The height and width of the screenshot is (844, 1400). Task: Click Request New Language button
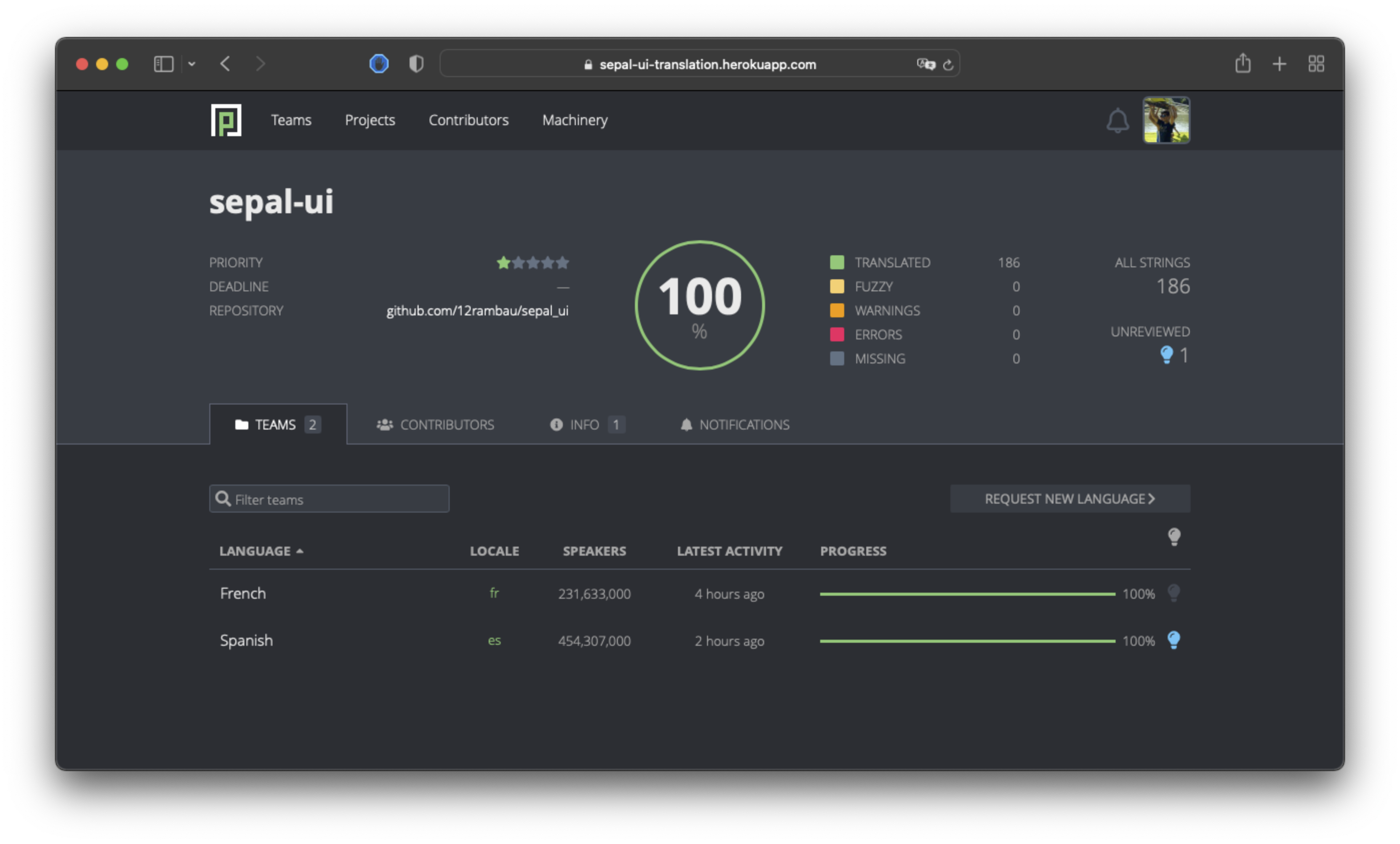pos(1070,498)
